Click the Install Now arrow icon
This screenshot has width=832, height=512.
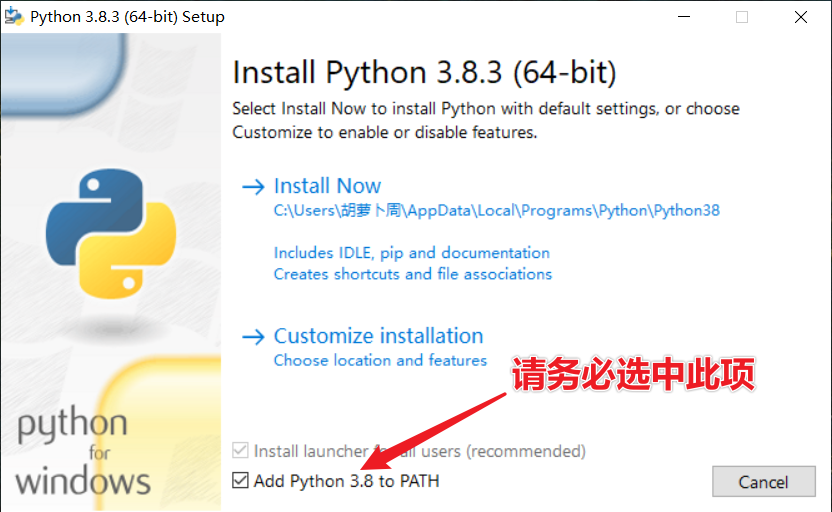point(253,187)
